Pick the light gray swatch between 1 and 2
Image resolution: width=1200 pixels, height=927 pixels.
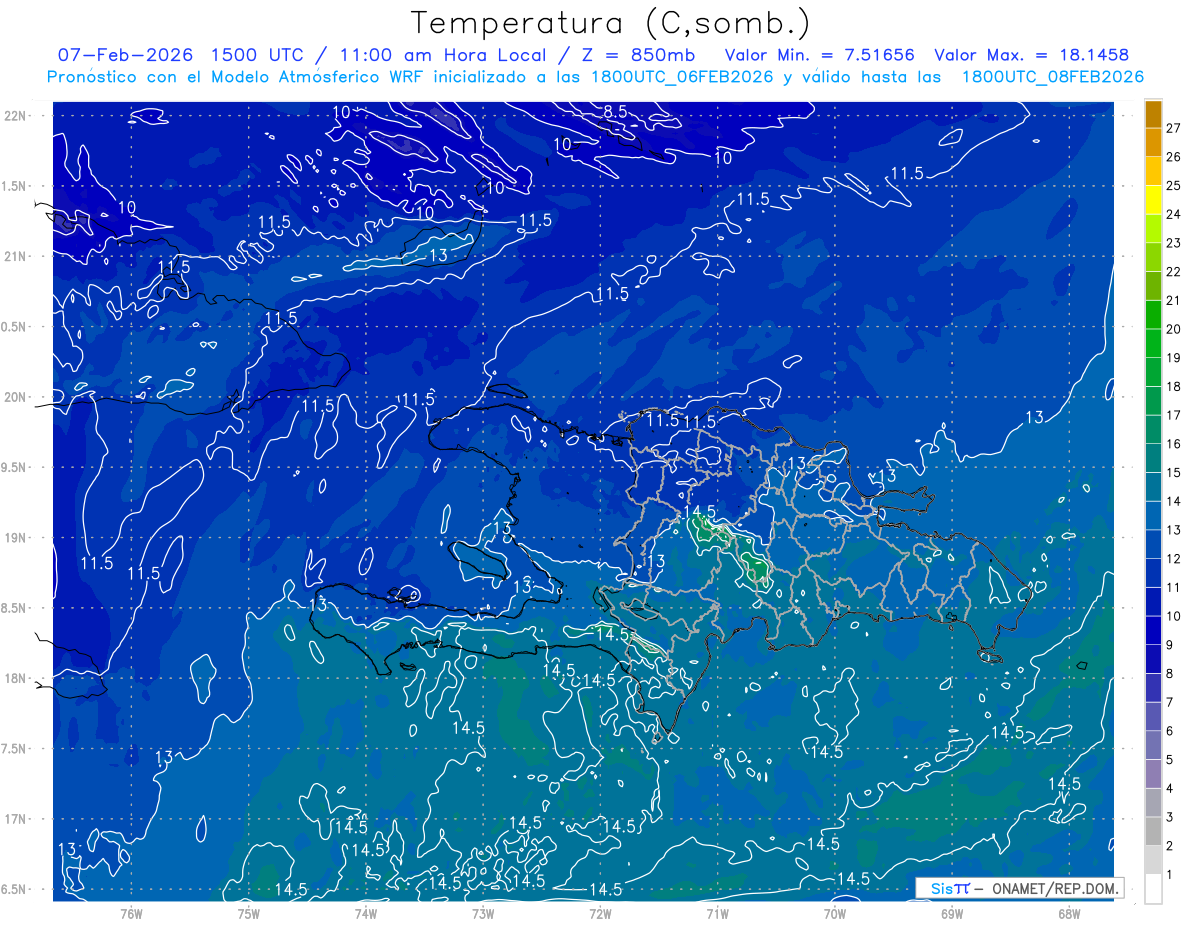(1153, 860)
